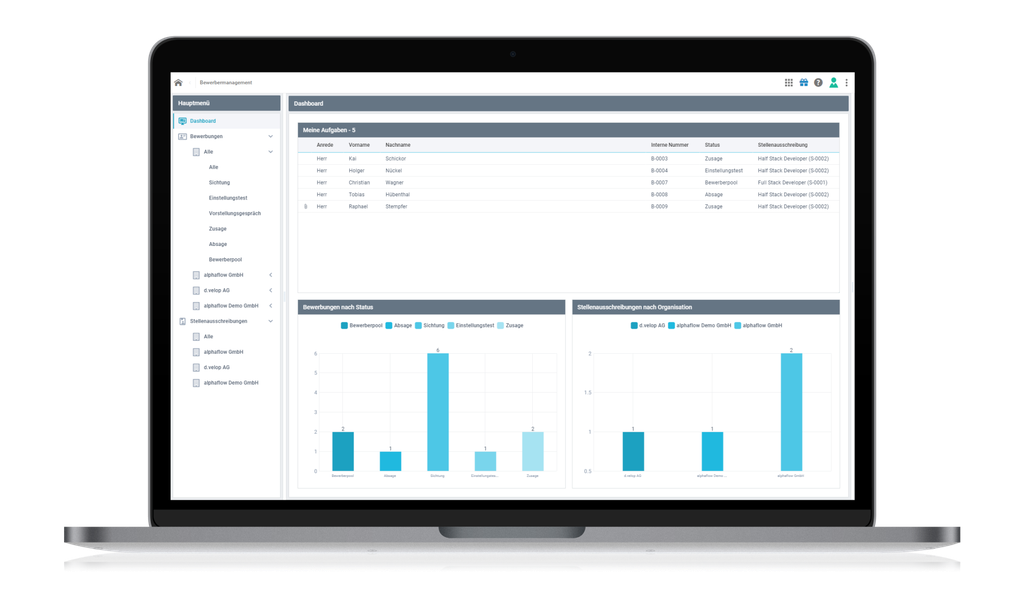This screenshot has width=1024, height=589.
Task: Sort table by Nachname column header
Action: pos(398,145)
